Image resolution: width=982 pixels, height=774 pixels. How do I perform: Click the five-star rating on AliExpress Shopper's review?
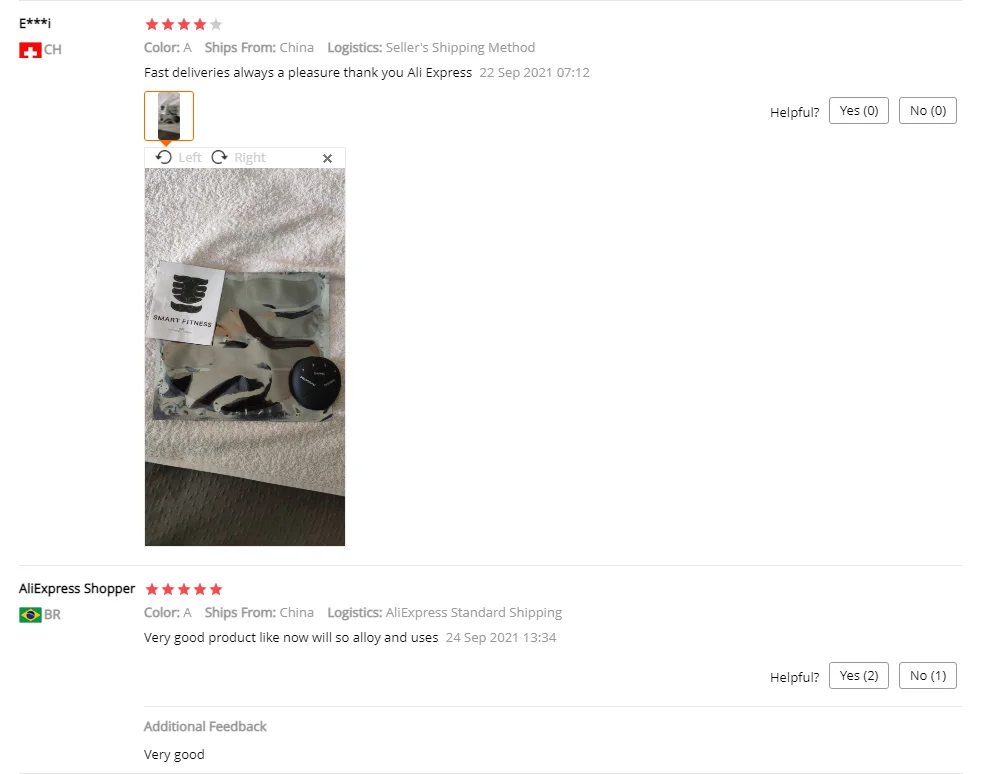click(x=183, y=589)
